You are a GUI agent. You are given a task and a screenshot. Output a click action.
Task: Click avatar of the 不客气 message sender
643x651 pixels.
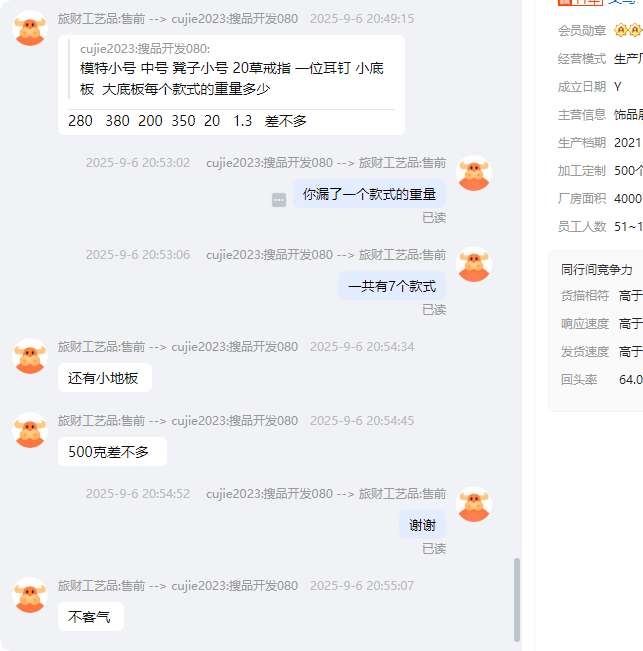coord(30,595)
